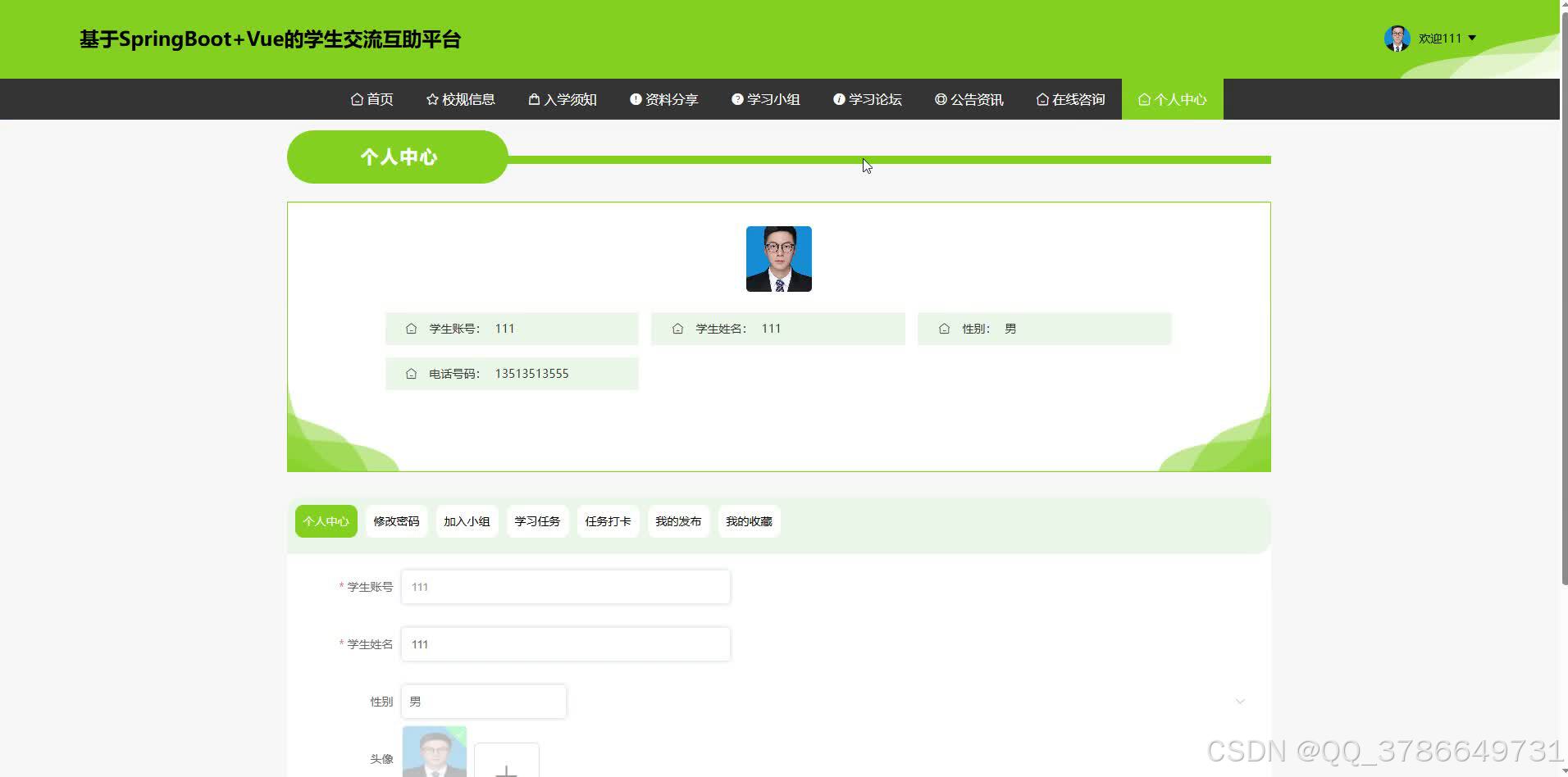
Task: Click the 学习论坛 info icon
Action: click(838, 99)
